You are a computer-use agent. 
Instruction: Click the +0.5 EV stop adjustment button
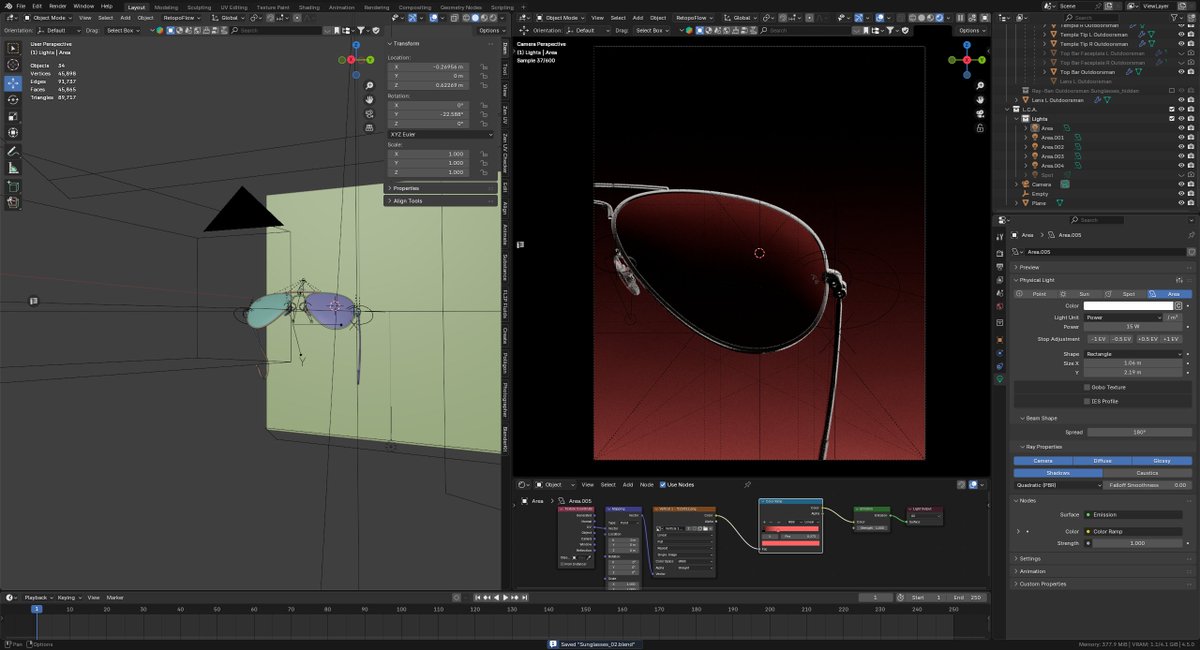(1147, 339)
